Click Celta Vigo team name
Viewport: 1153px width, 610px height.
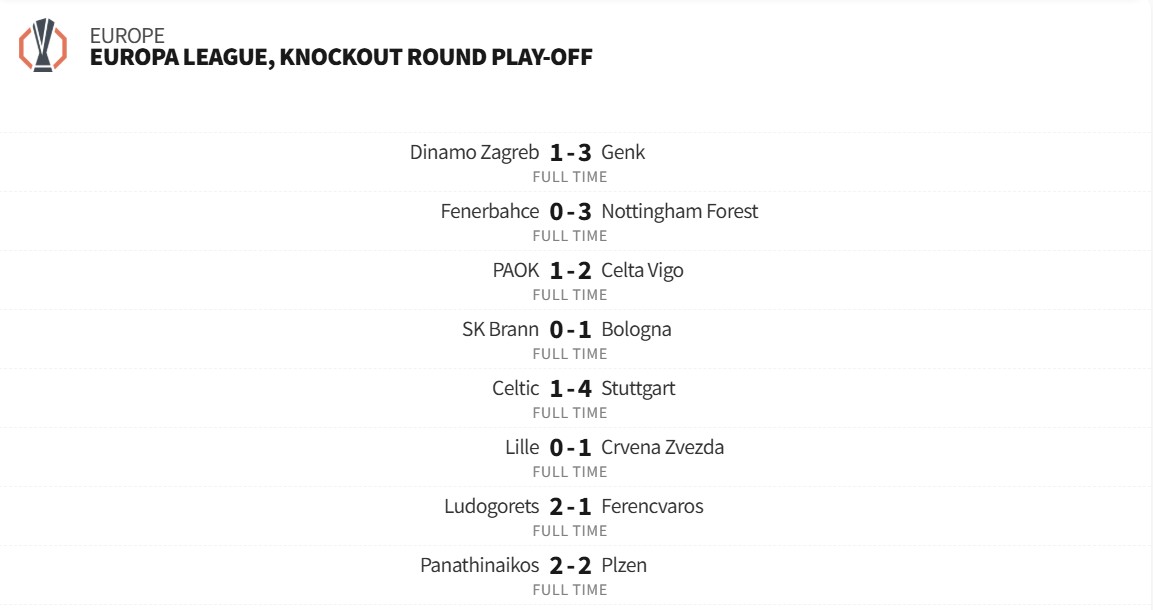click(642, 270)
